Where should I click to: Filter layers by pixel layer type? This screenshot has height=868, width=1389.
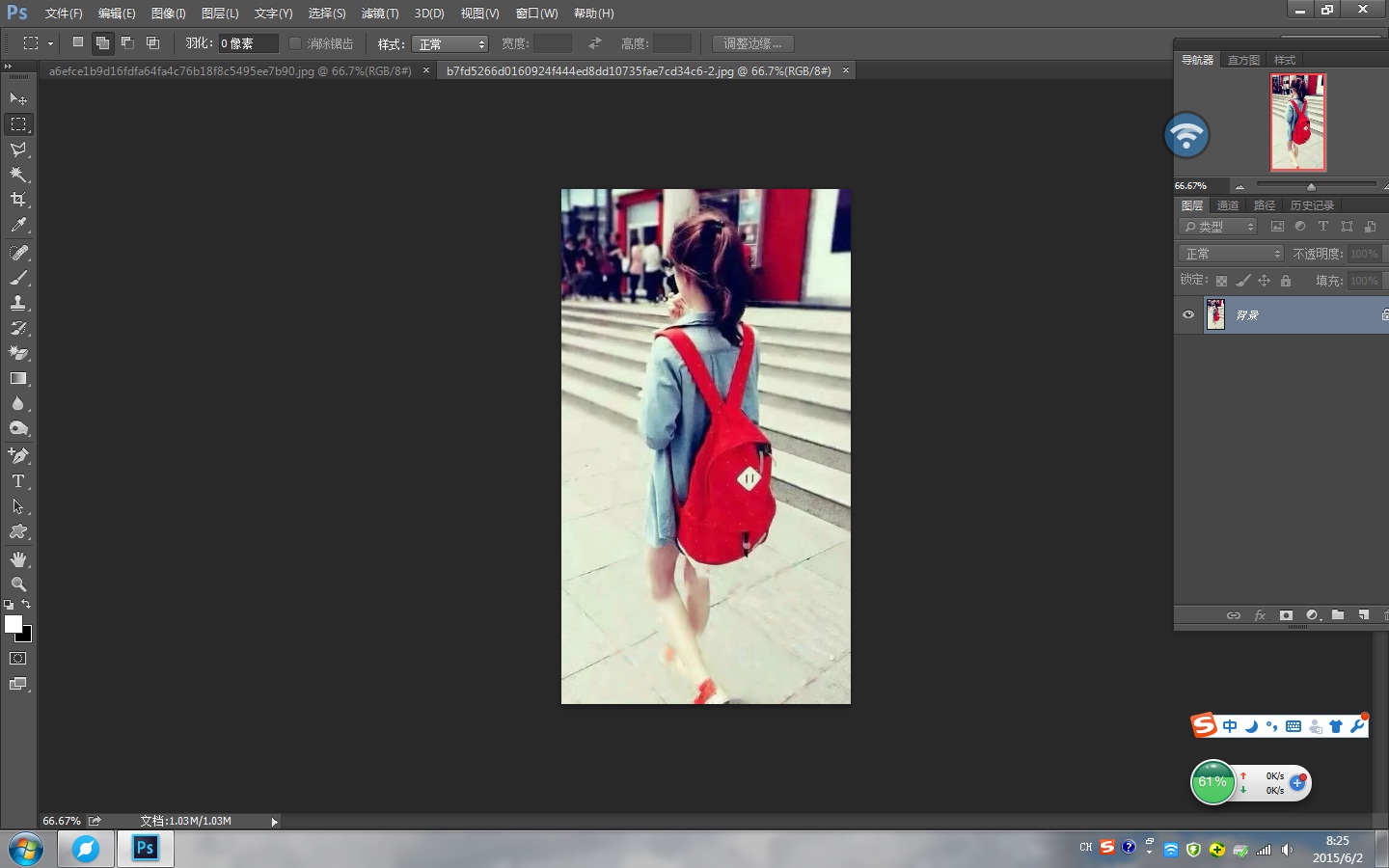pos(1277,227)
